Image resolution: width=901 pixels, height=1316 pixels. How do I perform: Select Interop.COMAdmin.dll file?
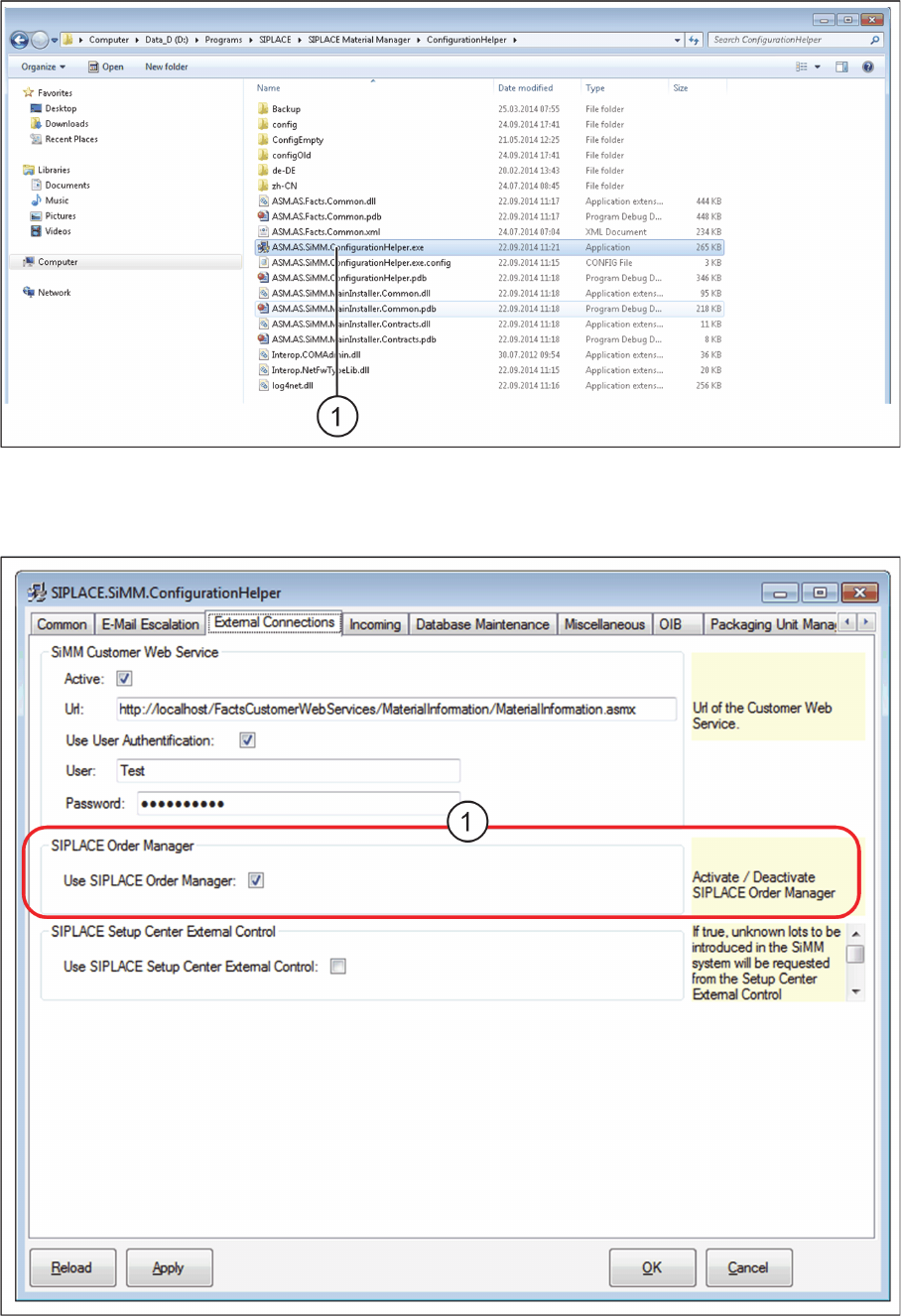point(310,354)
